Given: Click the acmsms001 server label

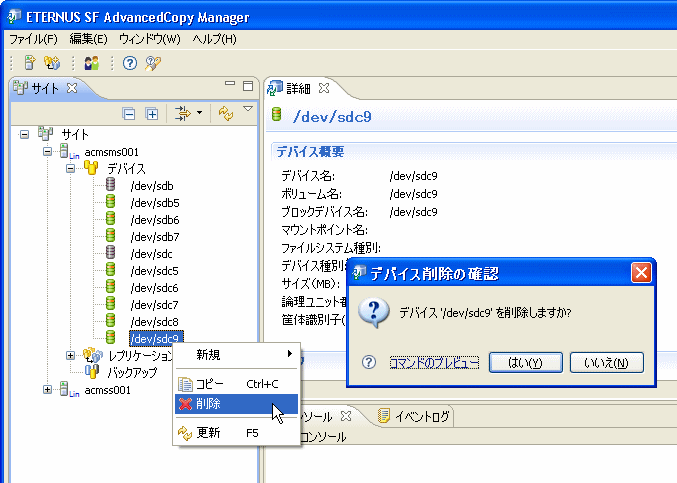Looking at the screenshot, I should click(x=111, y=152).
